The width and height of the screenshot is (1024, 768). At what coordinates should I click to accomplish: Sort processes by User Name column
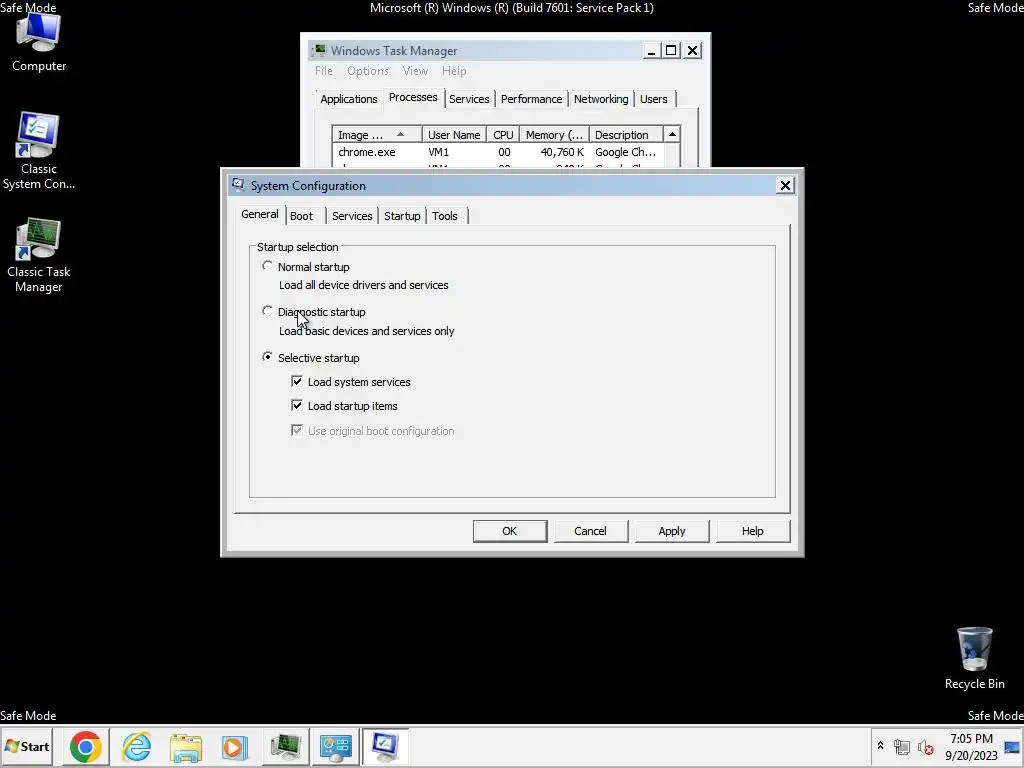pyautogui.click(x=454, y=135)
